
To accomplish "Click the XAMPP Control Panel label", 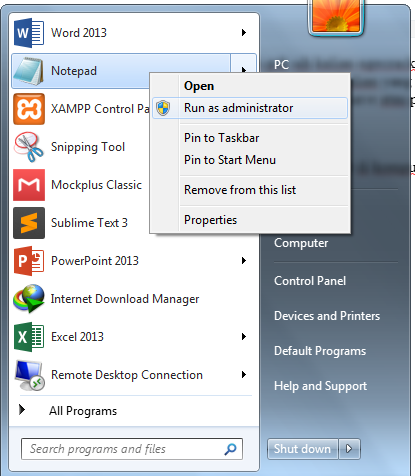I will (100, 109).
